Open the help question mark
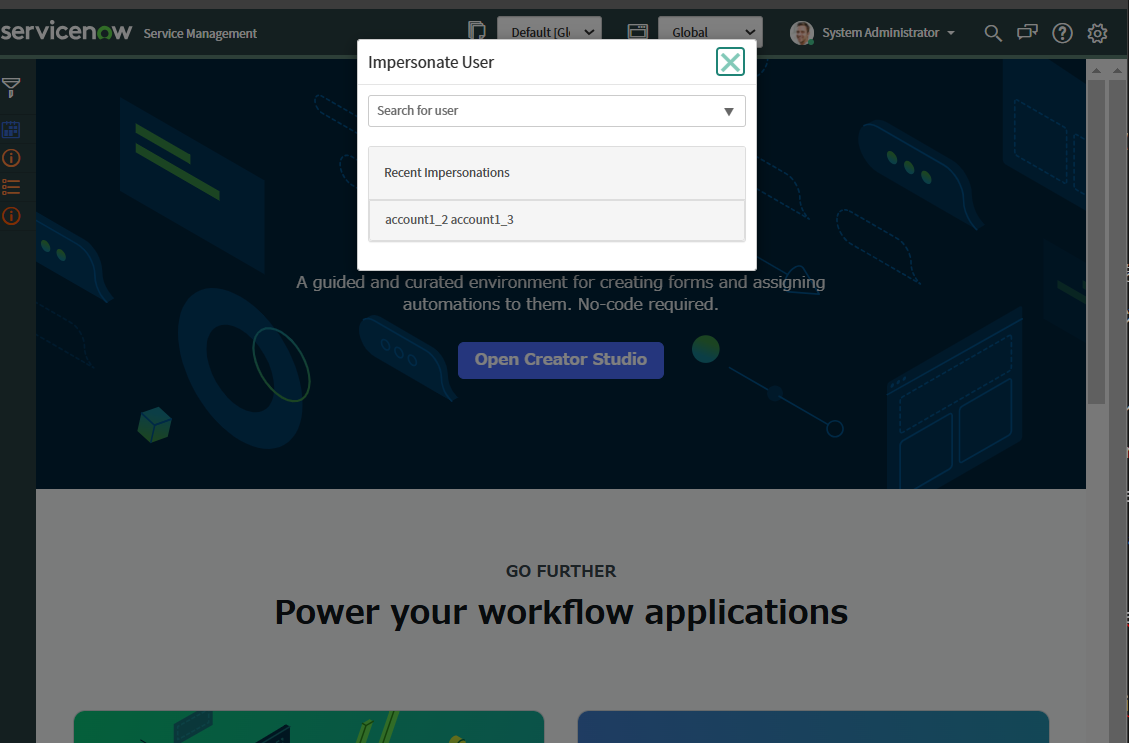The image size is (1129, 743). click(1062, 33)
